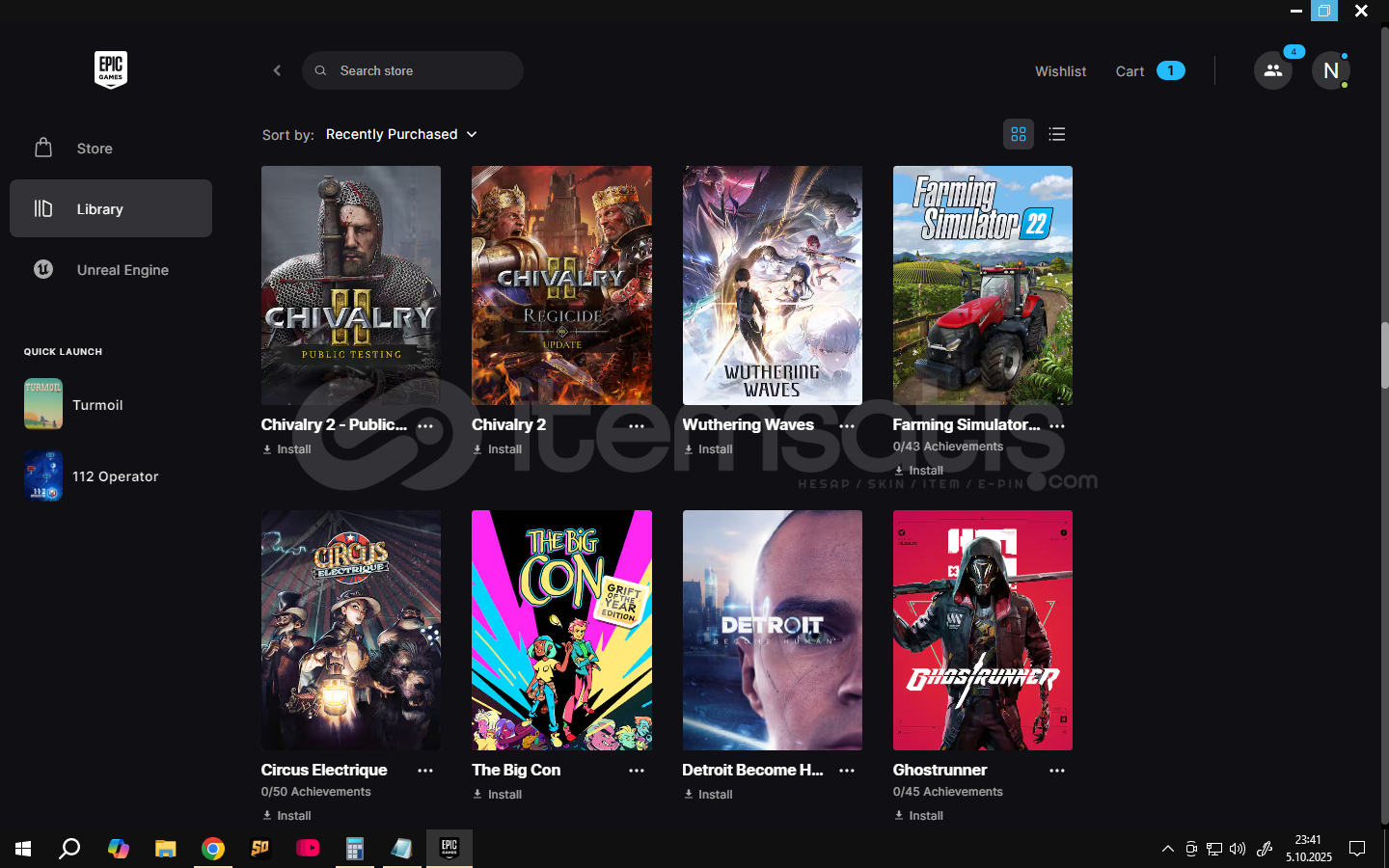
Task: Show hidden system tray icons
Action: [x=1168, y=849]
